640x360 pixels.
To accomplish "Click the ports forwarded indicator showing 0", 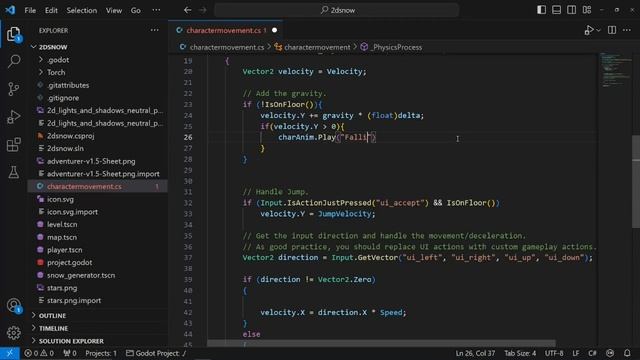I will tap(70, 353).
